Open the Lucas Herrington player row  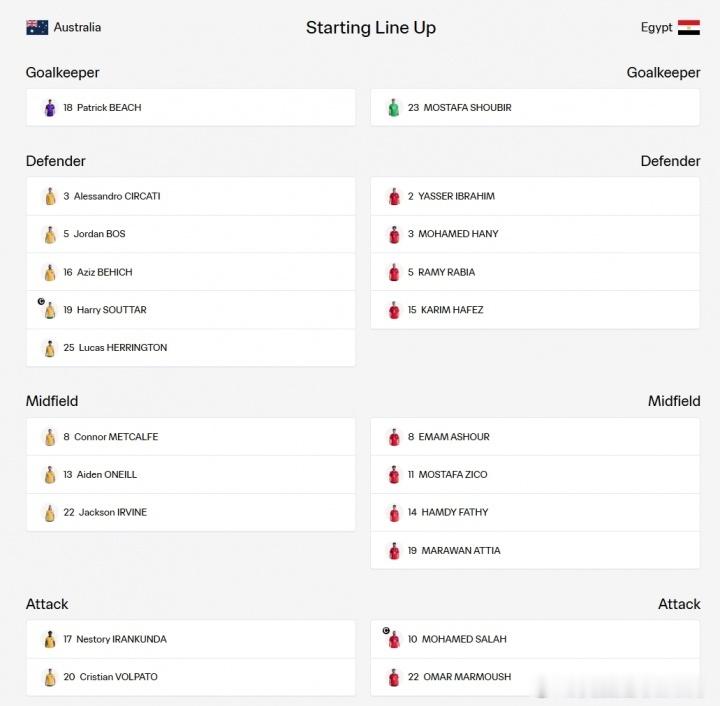coord(191,347)
